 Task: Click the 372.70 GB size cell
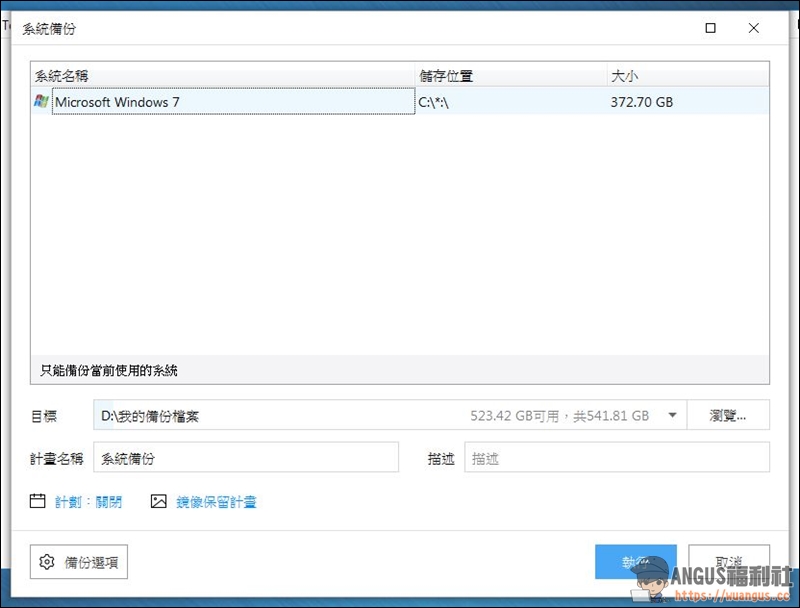point(641,101)
